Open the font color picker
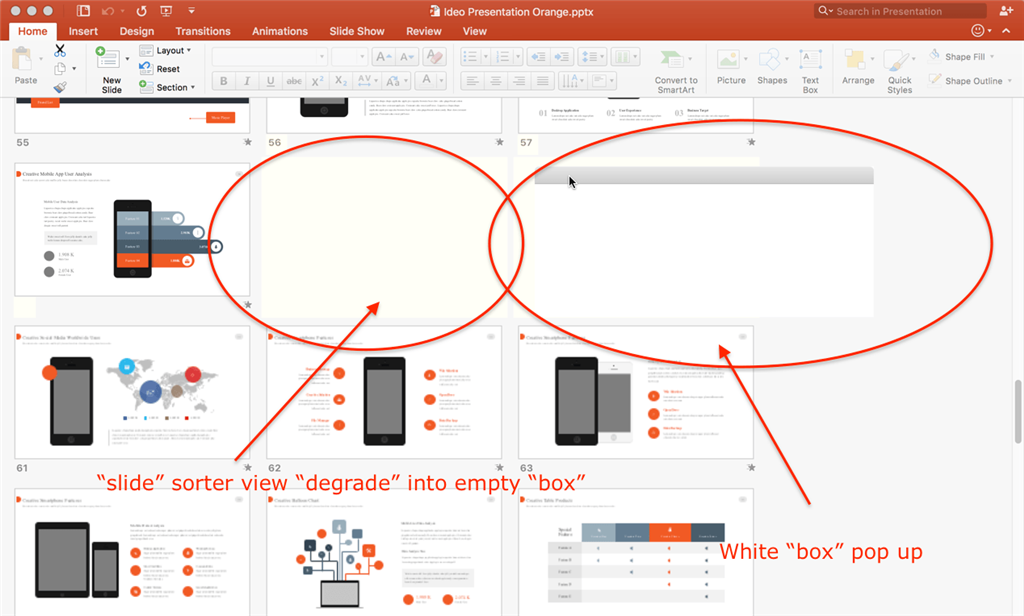 [x=431, y=81]
